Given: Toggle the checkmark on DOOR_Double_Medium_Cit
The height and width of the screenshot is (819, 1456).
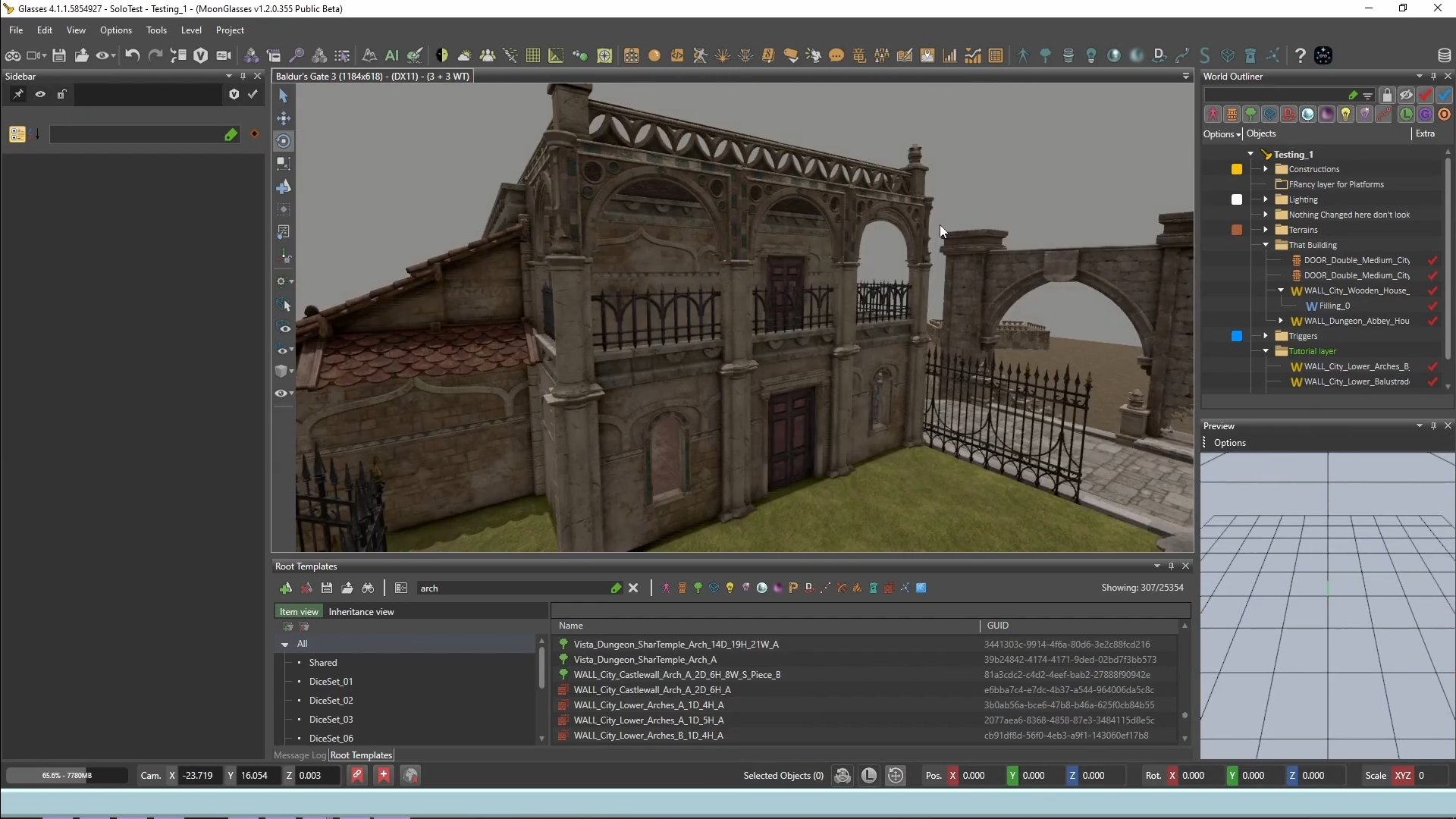Looking at the screenshot, I should [x=1432, y=260].
